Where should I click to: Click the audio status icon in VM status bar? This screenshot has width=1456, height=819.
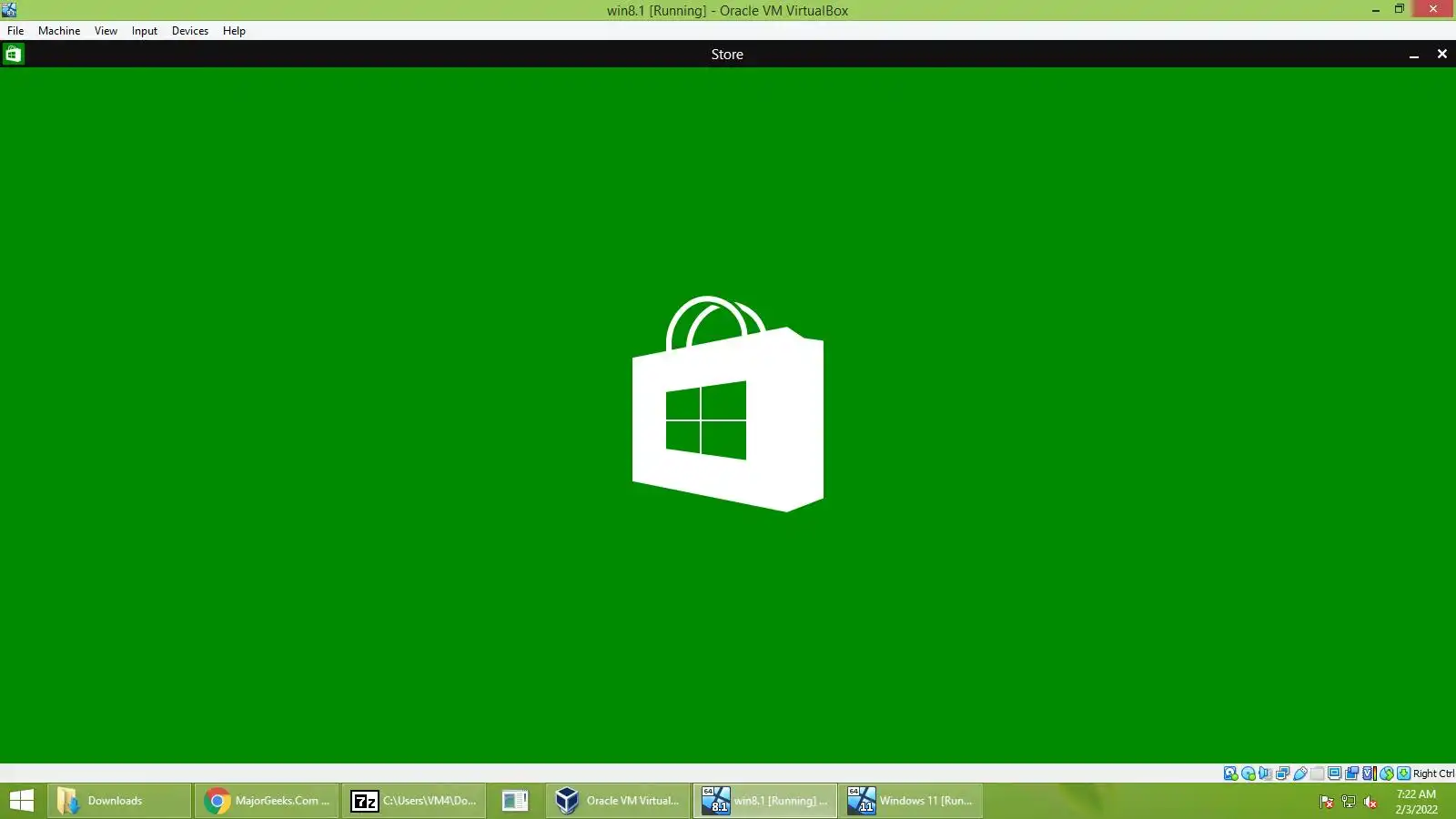[1265, 773]
